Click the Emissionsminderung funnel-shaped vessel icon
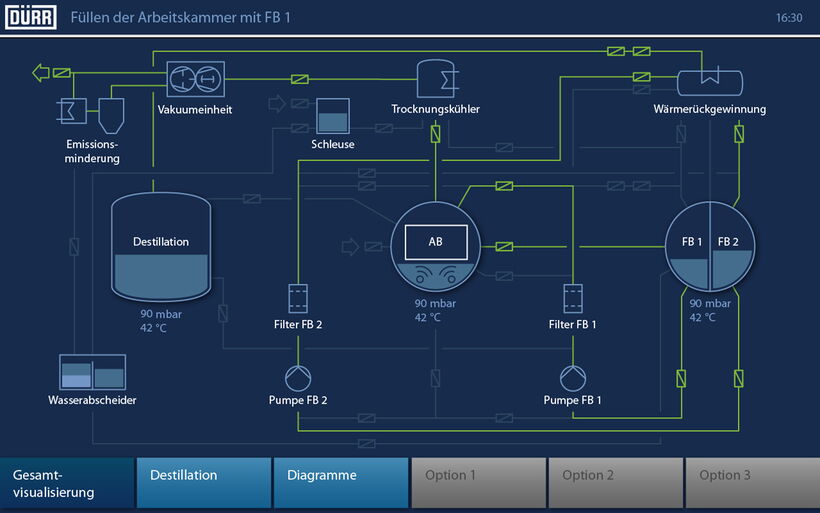 click(111, 116)
